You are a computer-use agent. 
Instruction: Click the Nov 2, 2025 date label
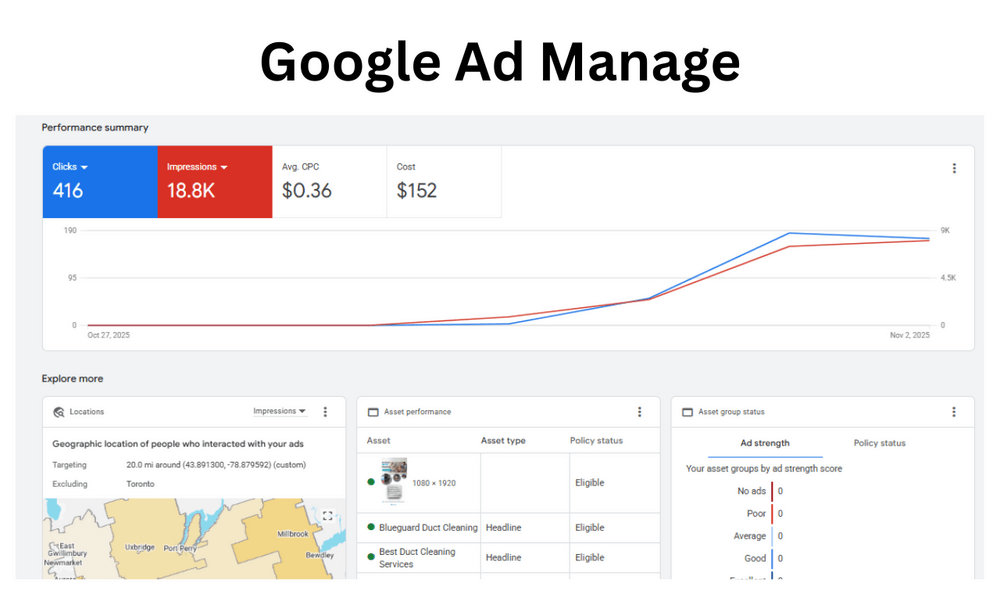909,335
